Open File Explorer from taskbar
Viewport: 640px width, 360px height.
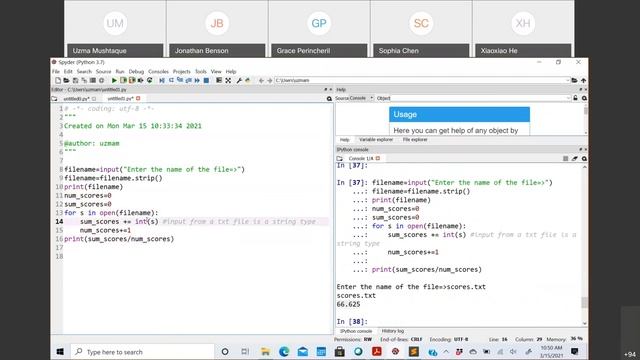pyautogui.click(x=265, y=351)
